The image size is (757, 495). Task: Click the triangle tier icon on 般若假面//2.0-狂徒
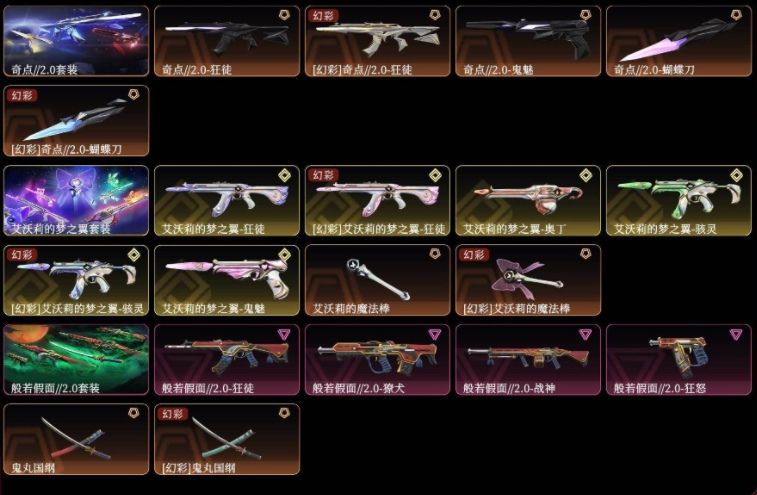284,334
